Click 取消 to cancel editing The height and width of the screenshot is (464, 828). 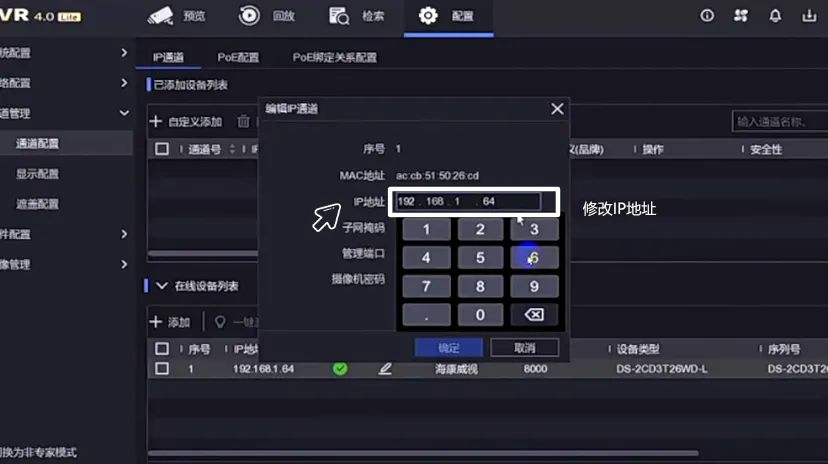click(x=524, y=348)
